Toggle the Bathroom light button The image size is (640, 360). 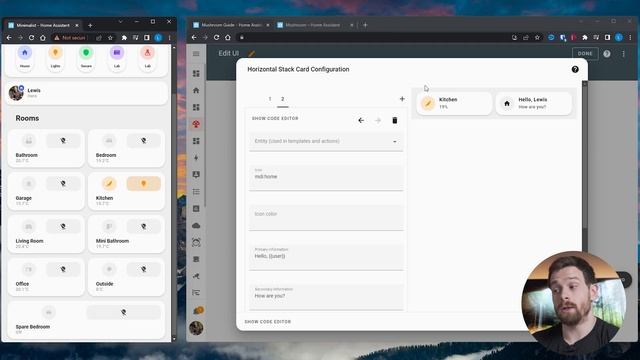63,141
